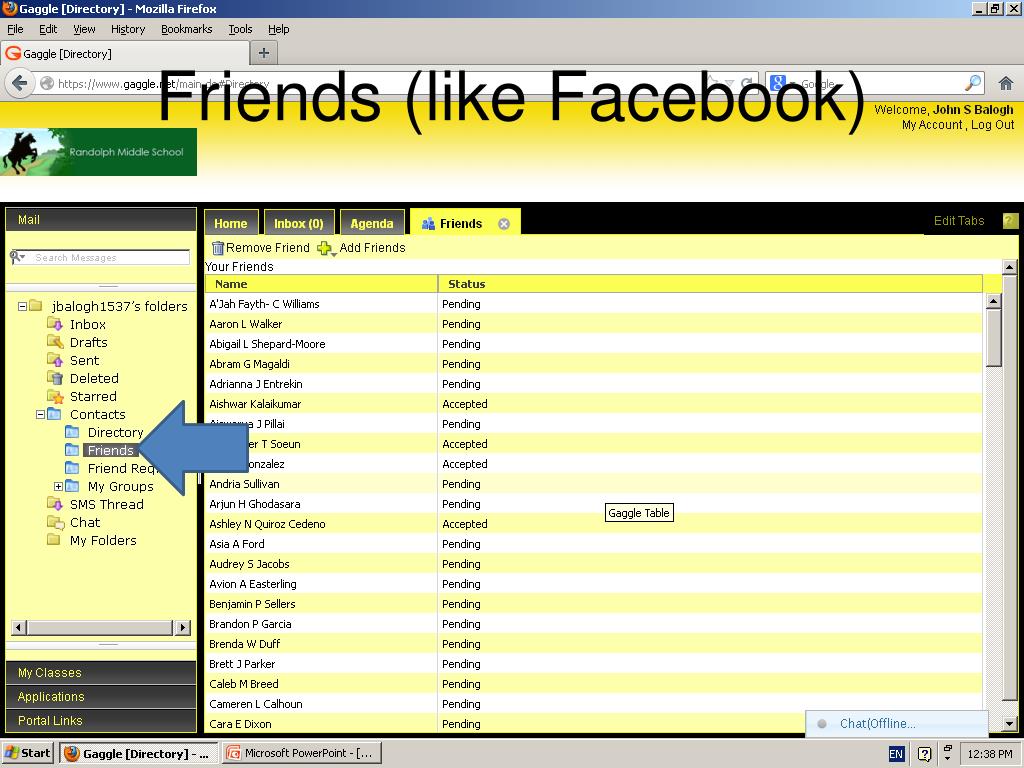Click the search messages magnifier icon
The image size is (1024, 768).
(14, 257)
